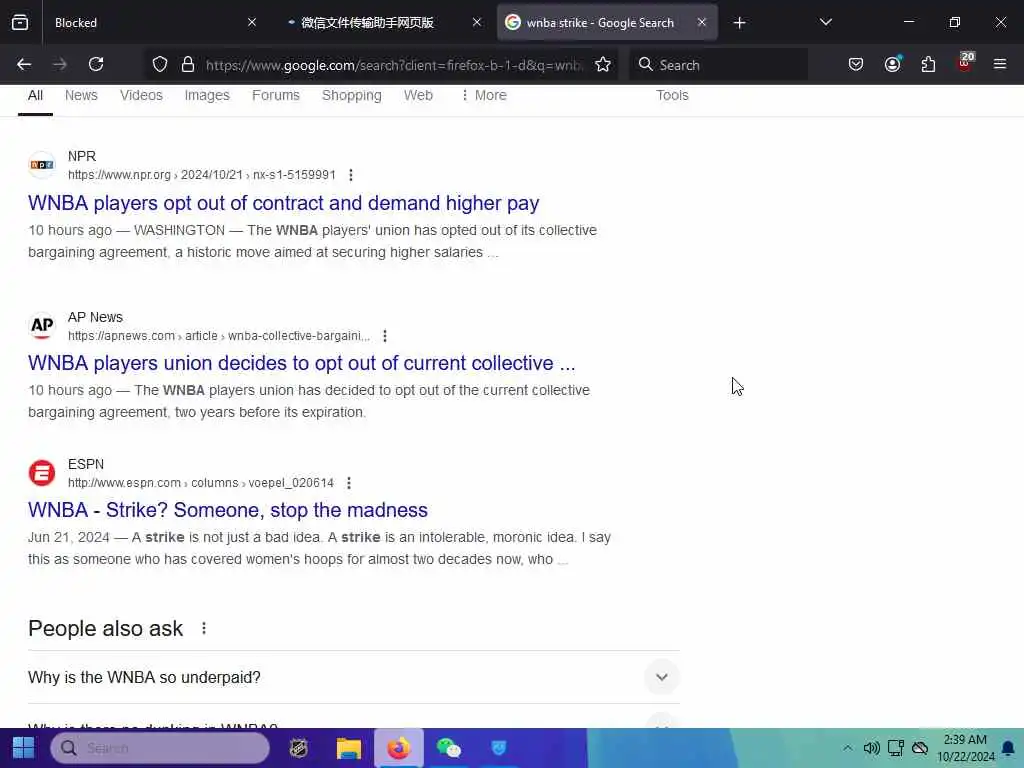
Task: Open options for NPR result
Action: coord(351,175)
